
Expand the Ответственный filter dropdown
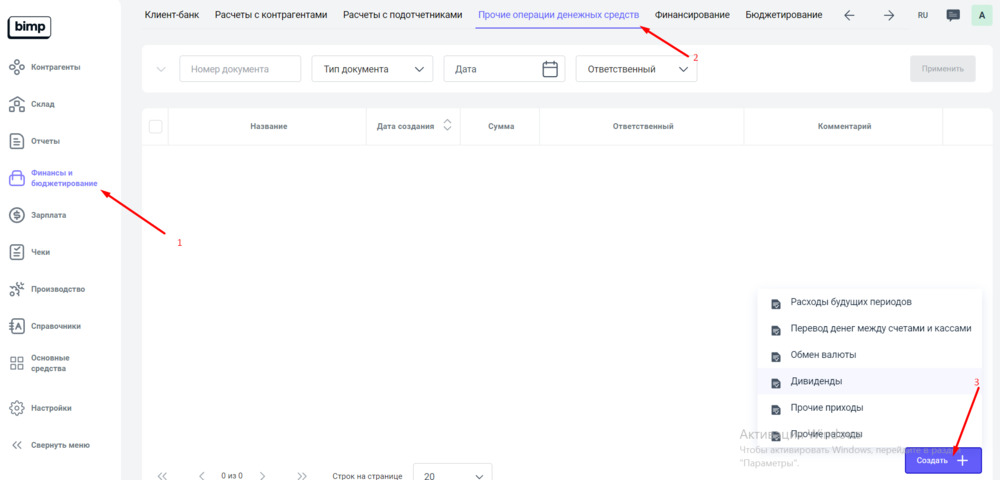pos(637,69)
